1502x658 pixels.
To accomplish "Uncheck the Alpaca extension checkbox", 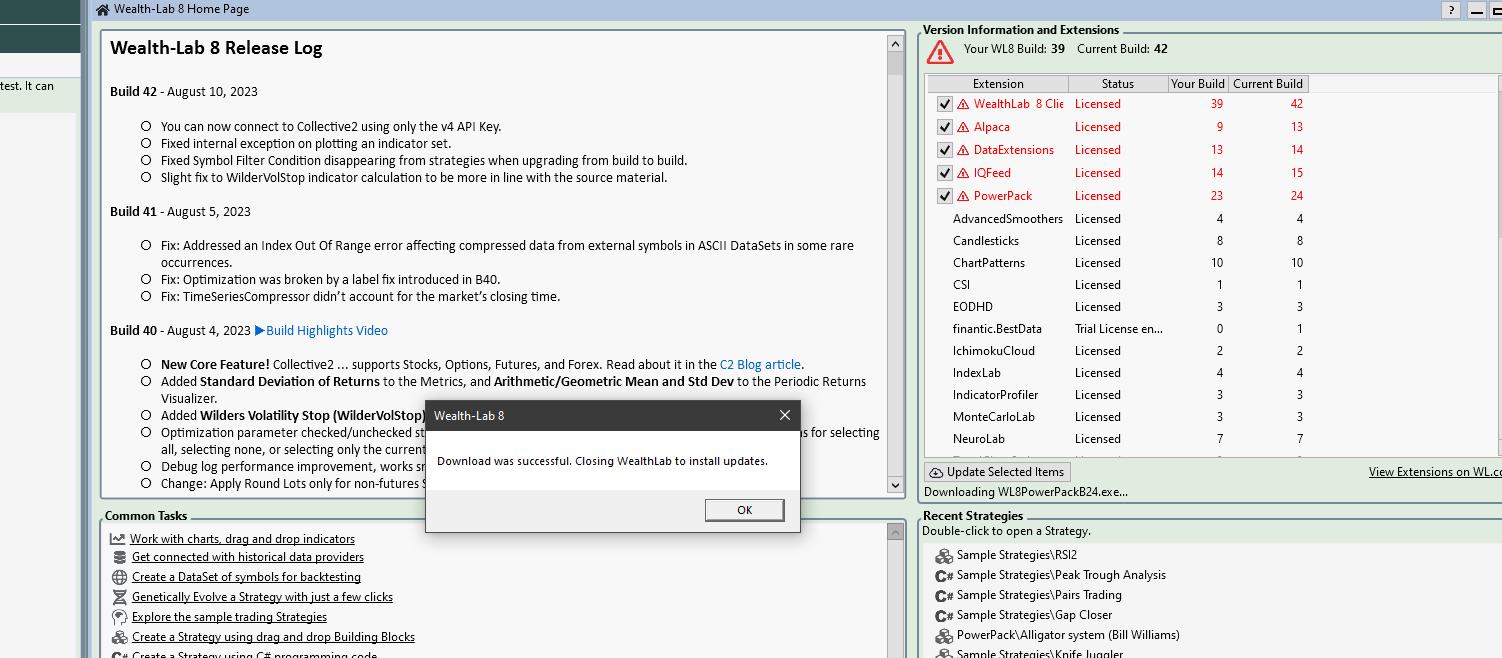I will [944, 127].
